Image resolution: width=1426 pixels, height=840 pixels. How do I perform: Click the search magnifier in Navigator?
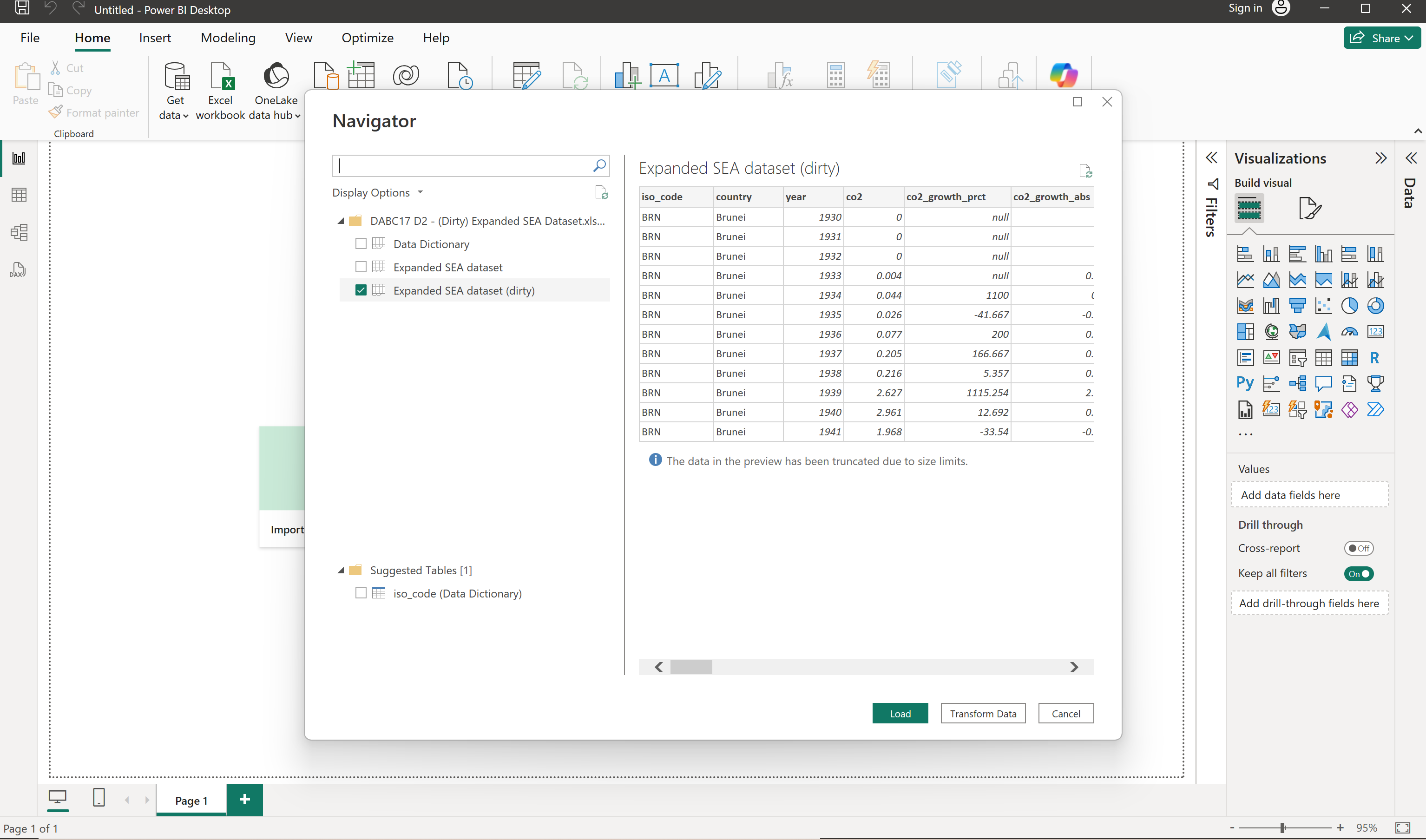point(599,165)
